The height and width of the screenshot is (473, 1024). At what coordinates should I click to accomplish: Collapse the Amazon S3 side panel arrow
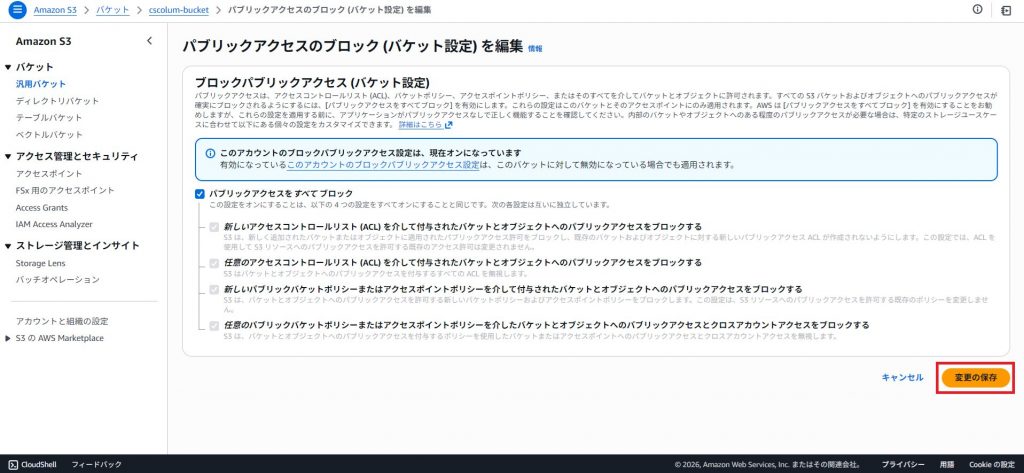[x=149, y=41]
